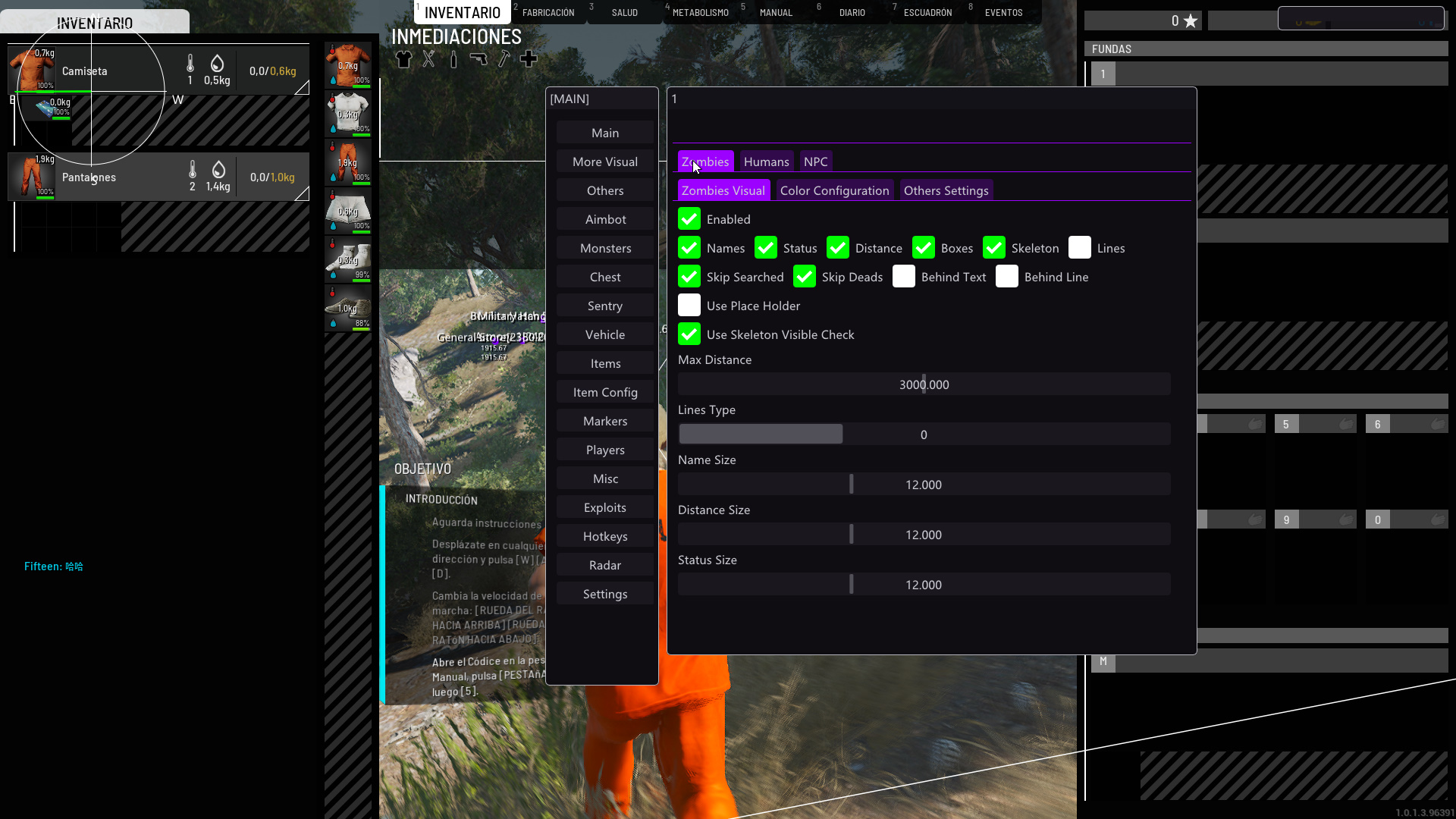1456x819 pixels.
Task: Click the Pantalones item thumbnail icon
Action: point(32,176)
